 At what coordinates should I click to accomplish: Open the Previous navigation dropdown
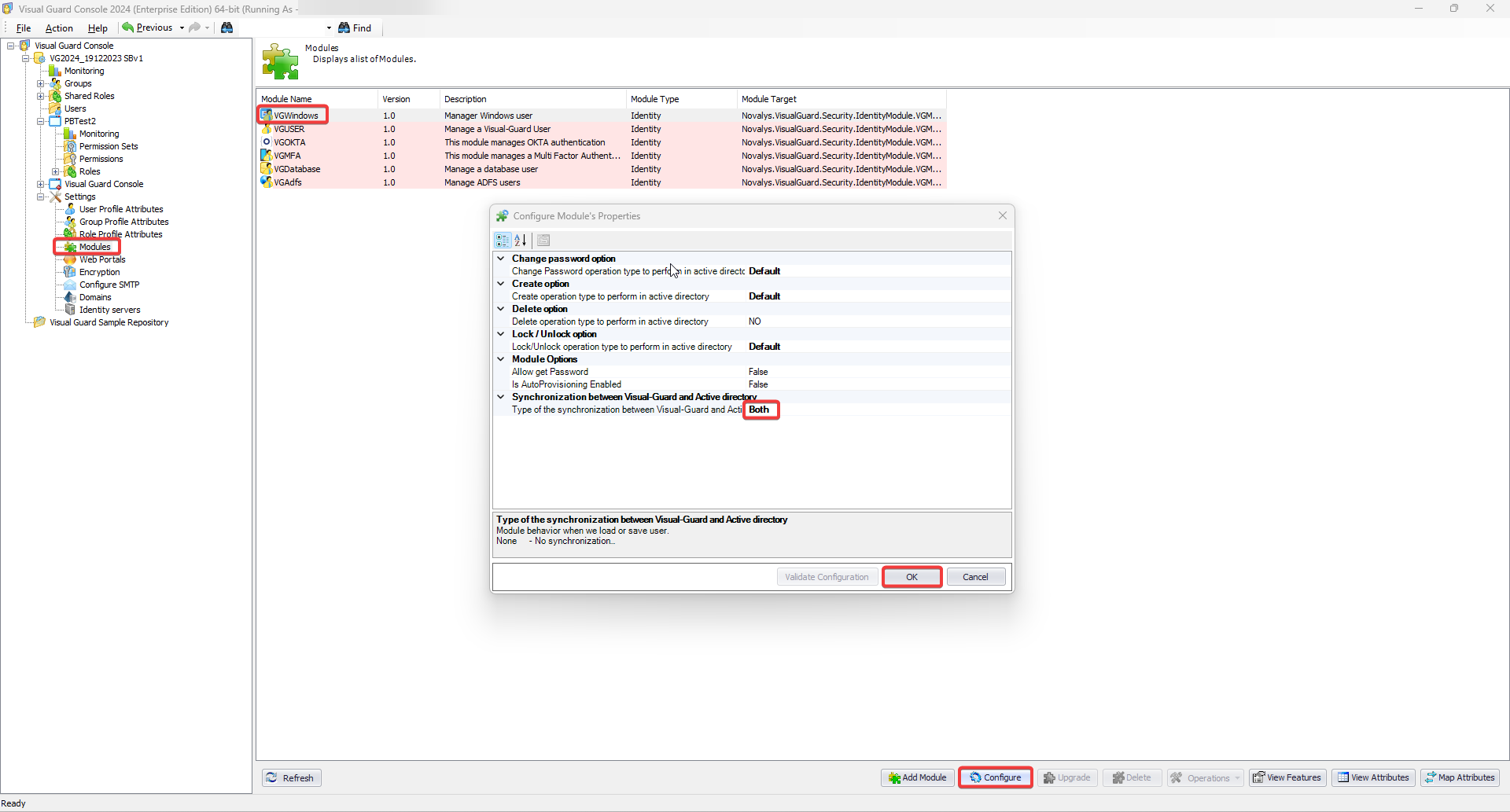tap(182, 28)
